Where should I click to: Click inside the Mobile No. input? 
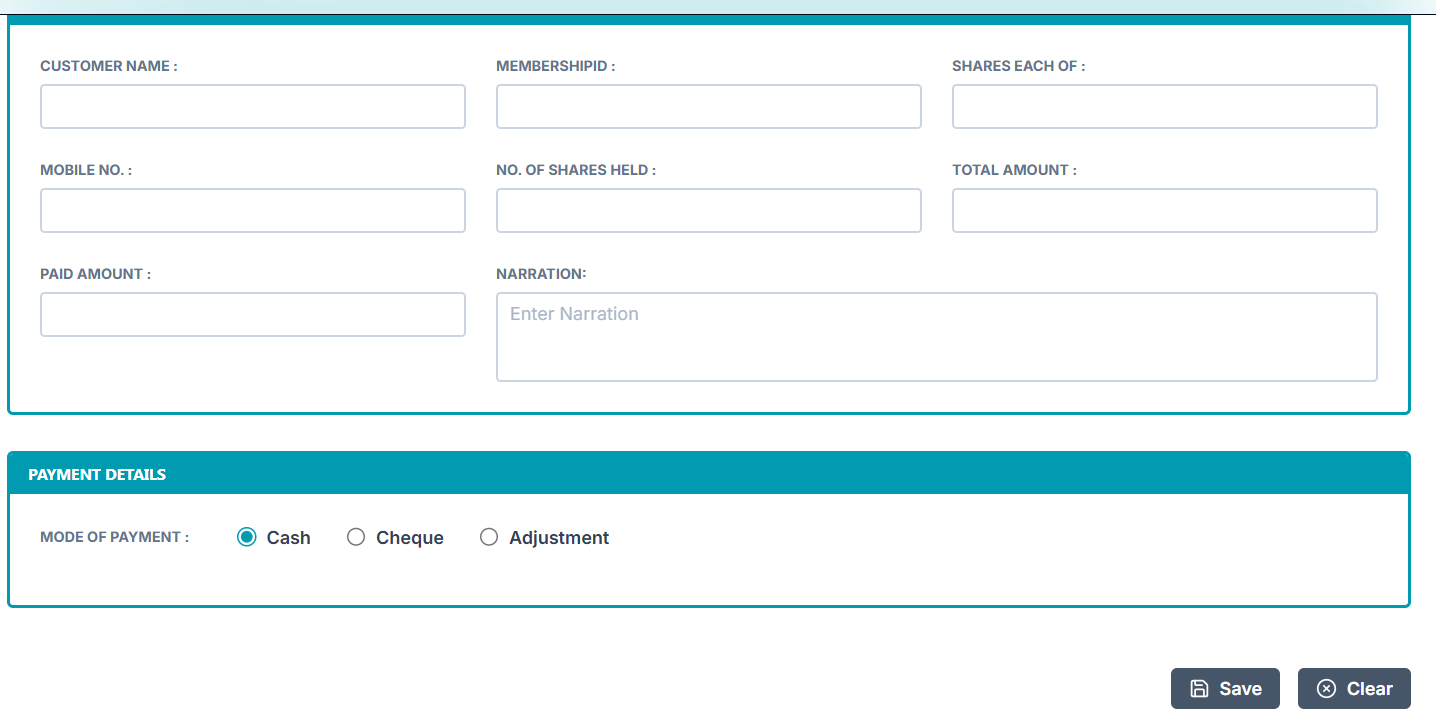(x=253, y=210)
